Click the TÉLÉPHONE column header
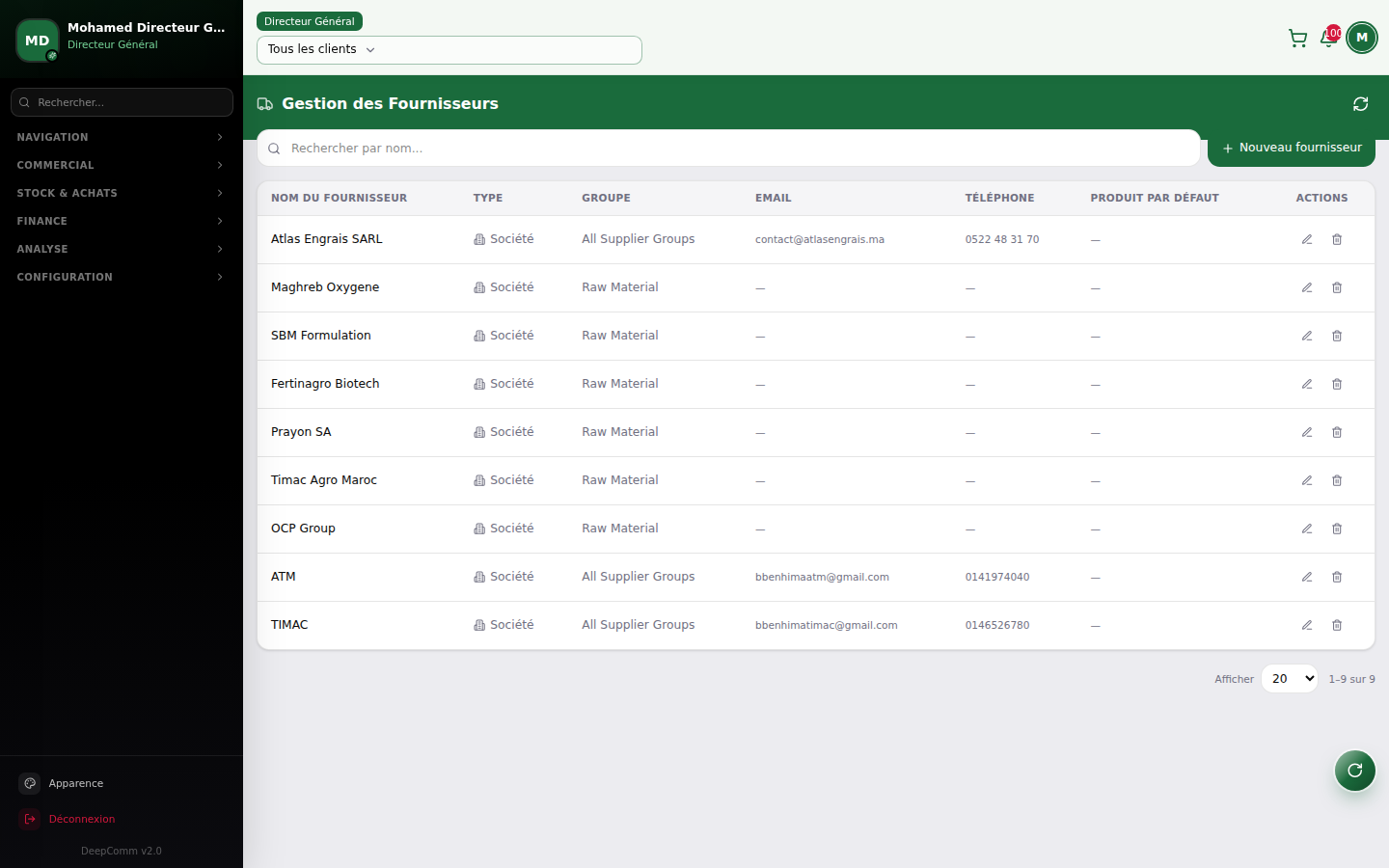Image resolution: width=1389 pixels, height=868 pixels. (999, 198)
